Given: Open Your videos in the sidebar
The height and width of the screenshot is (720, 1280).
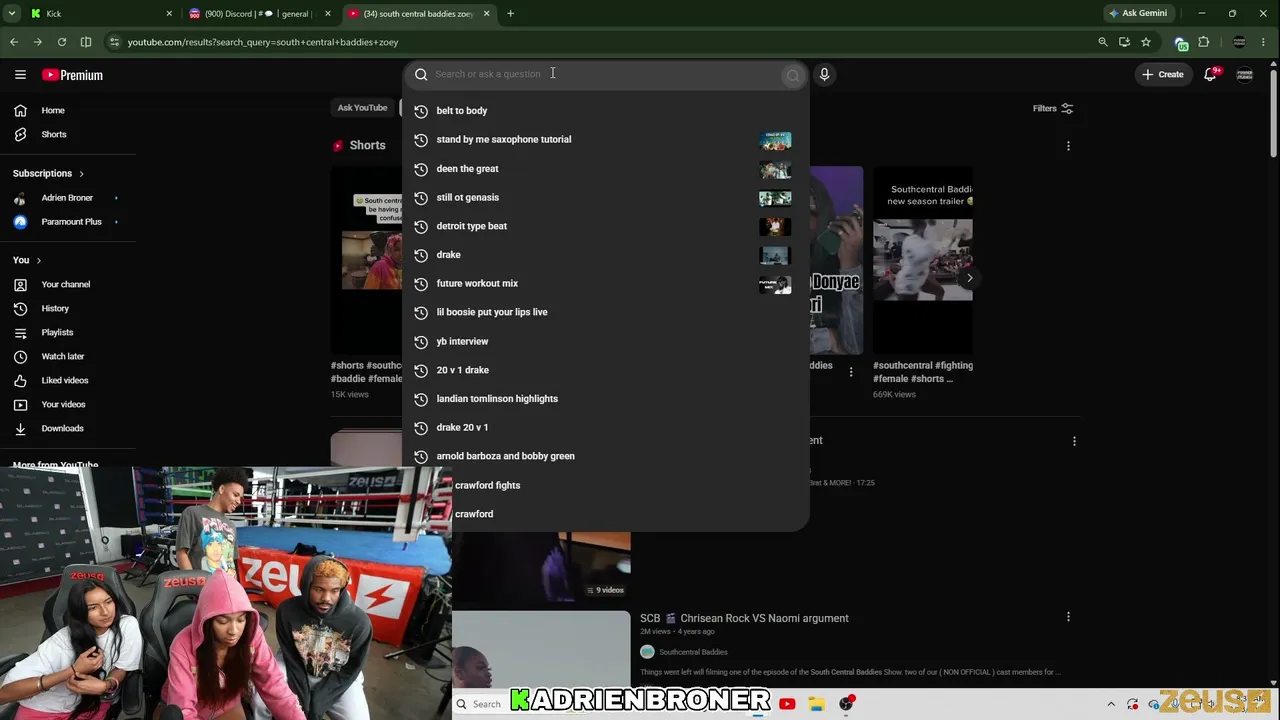Looking at the screenshot, I should (x=63, y=404).
